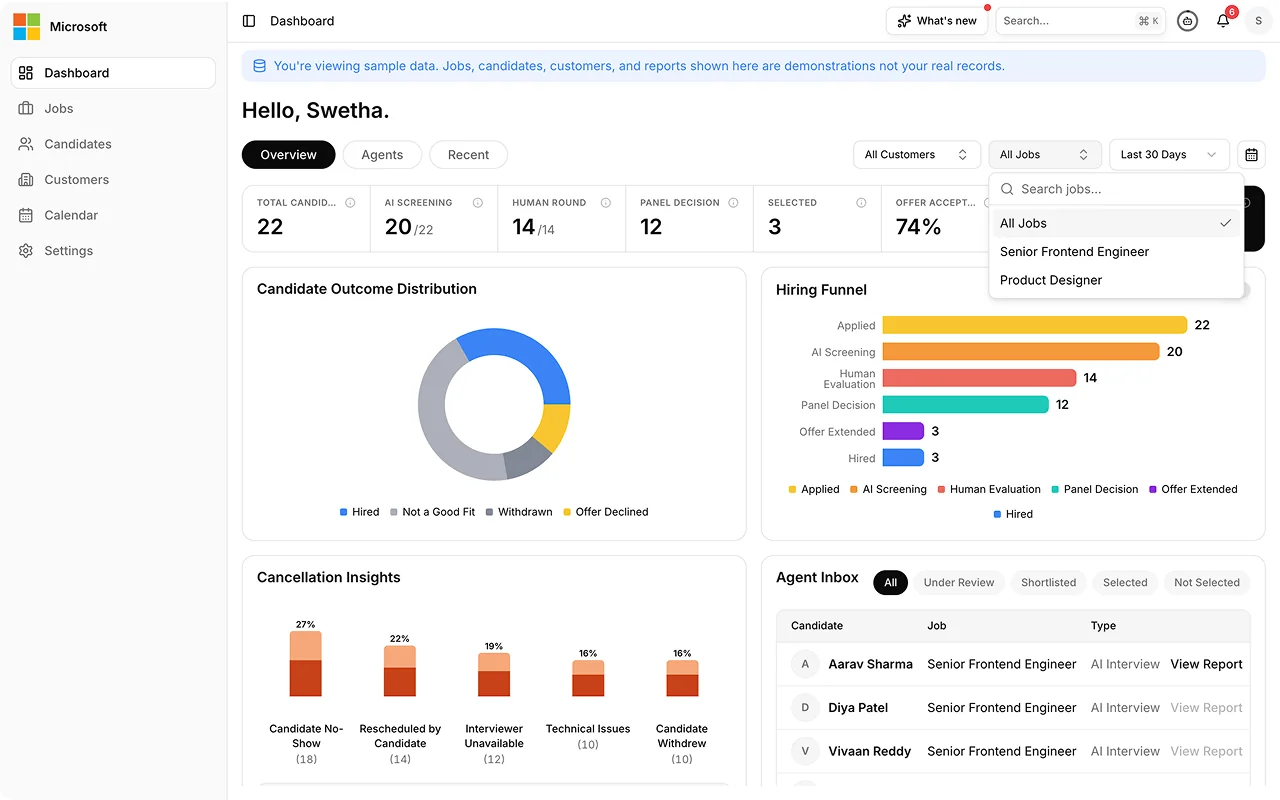Open Settings in the sidebar
Image resolution: width=1280 pixels, height=800 pixels.
[x=113, y=251]
